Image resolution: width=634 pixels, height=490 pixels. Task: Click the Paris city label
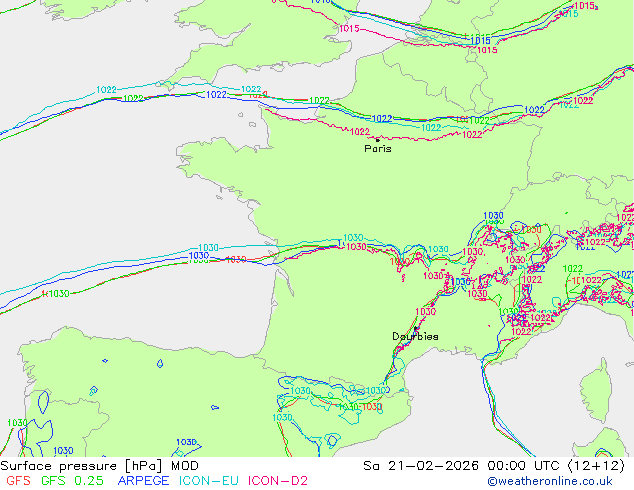coord(378,149)
